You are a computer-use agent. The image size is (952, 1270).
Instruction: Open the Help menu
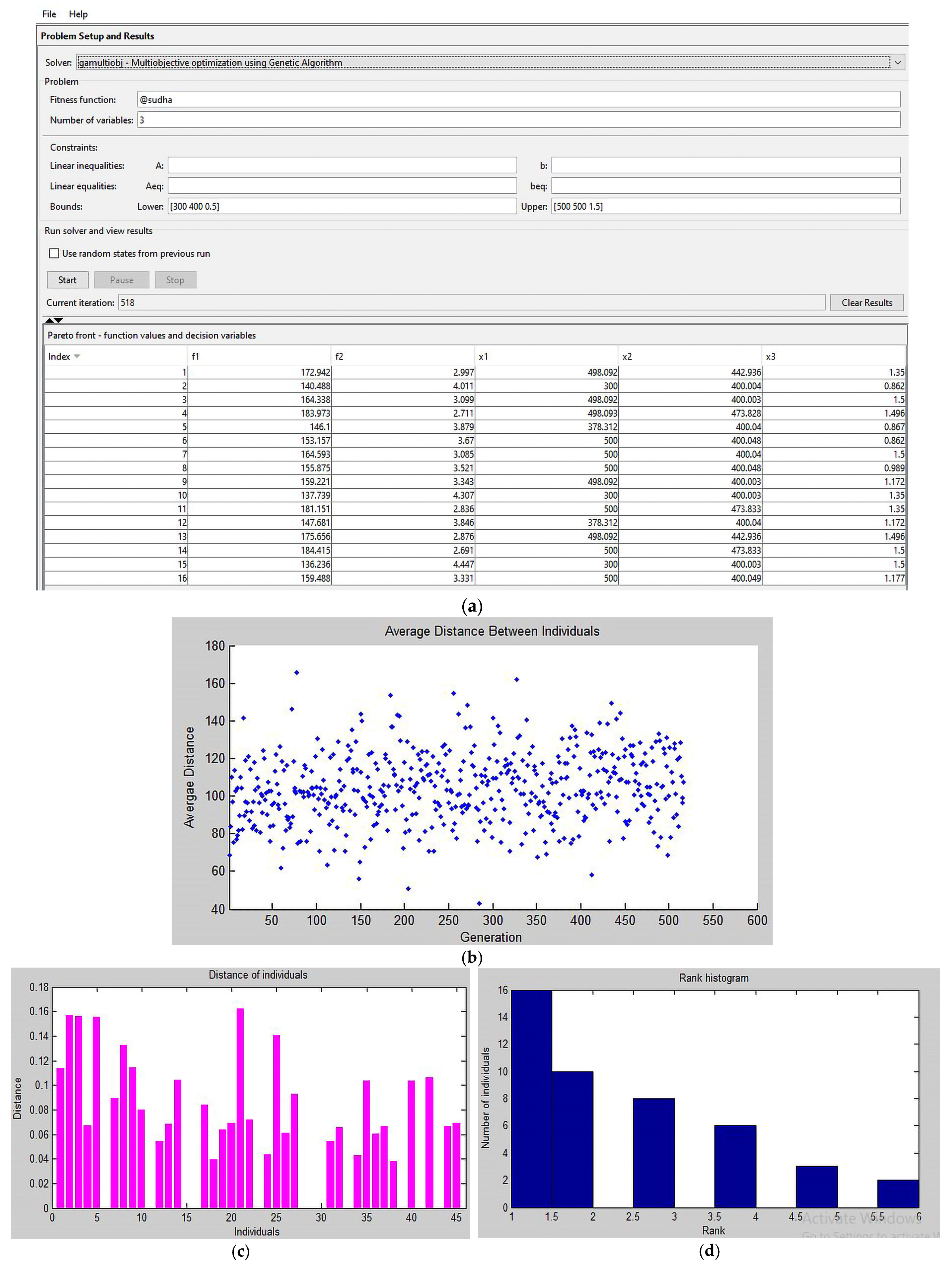click(x=78, y=14)
